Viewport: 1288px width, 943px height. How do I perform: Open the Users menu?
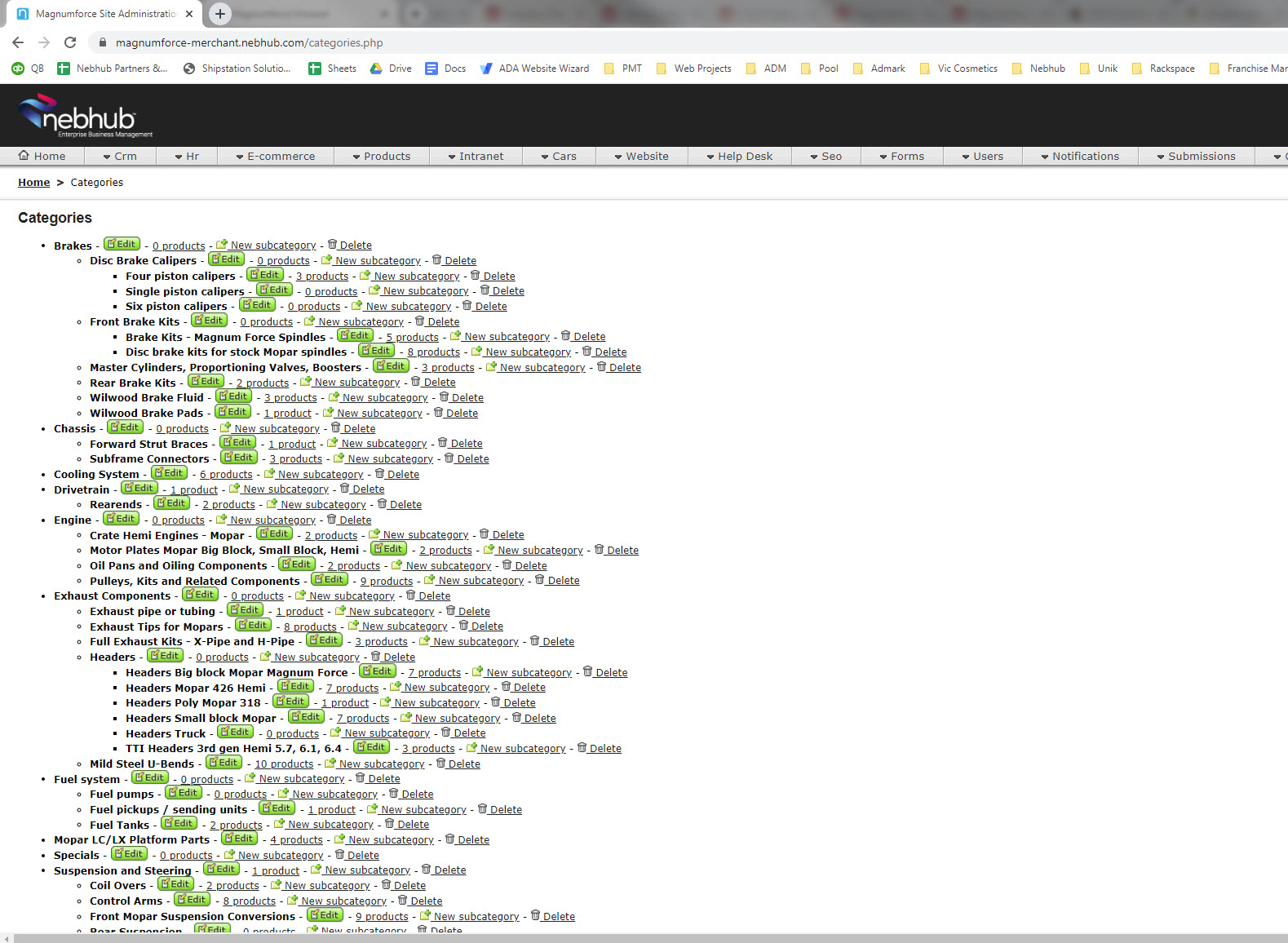click(982, 156)
